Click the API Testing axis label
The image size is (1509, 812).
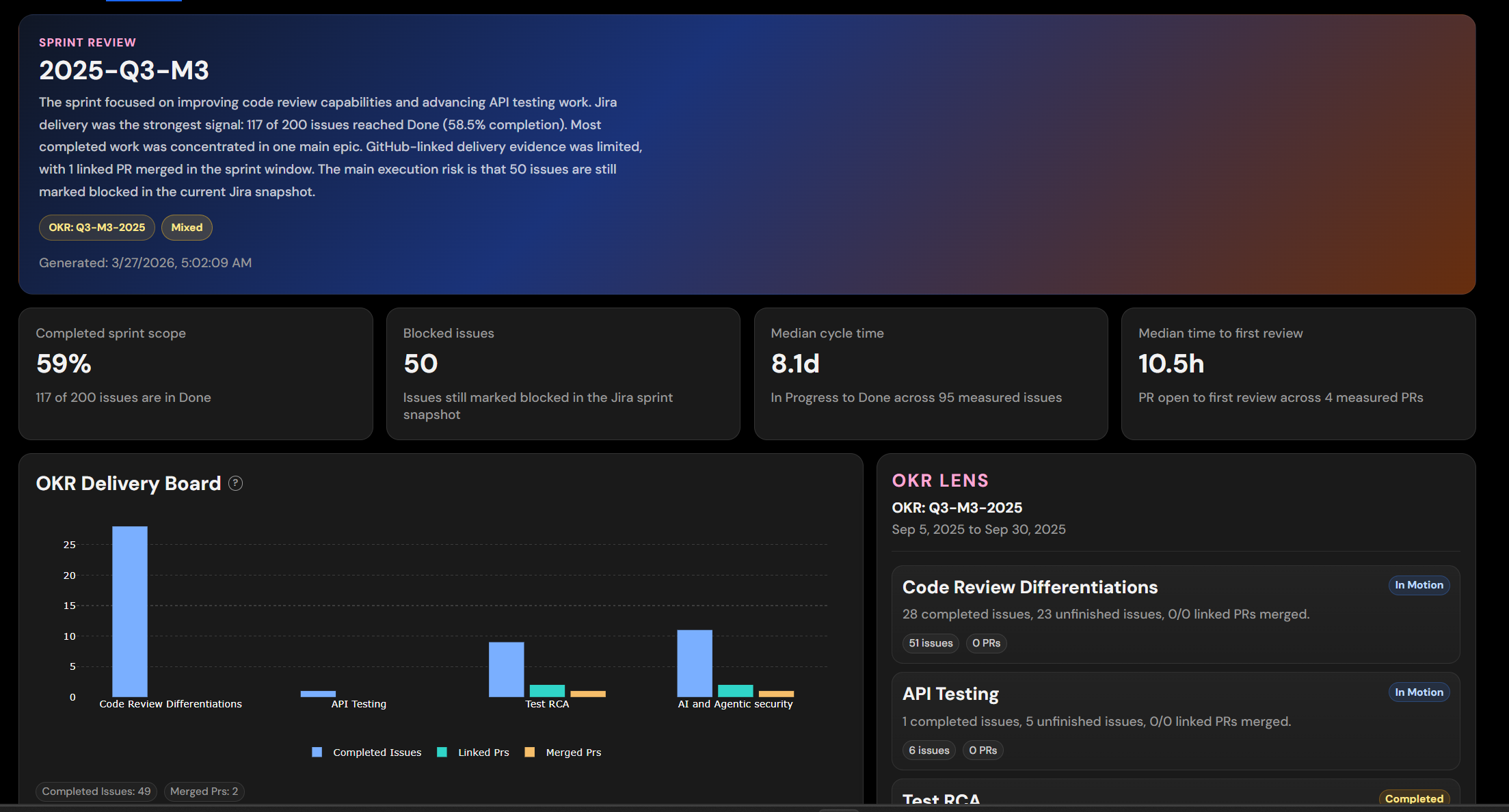359,704
